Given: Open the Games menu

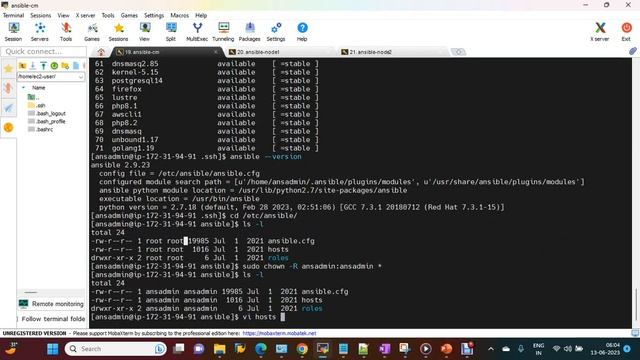Looking at the screenshot, I should tap(129, 15).
